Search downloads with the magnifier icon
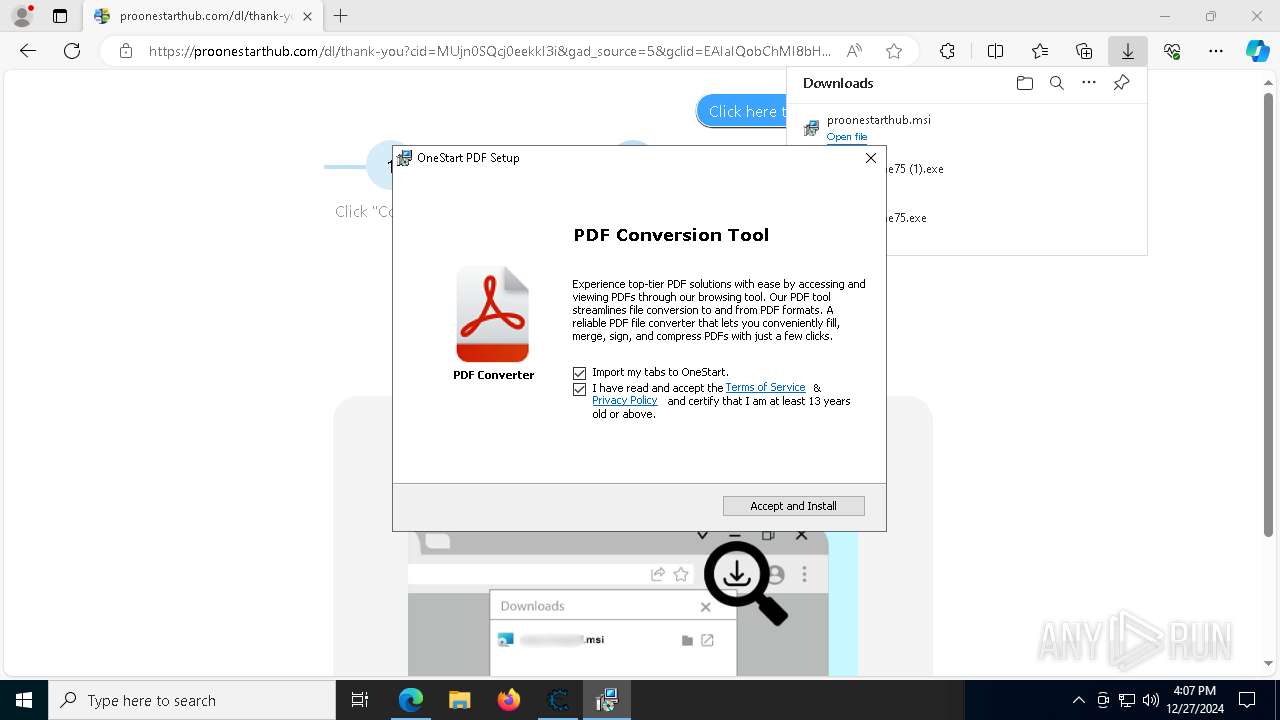This screenshot has height=720, width=1280. [1056, 83]
